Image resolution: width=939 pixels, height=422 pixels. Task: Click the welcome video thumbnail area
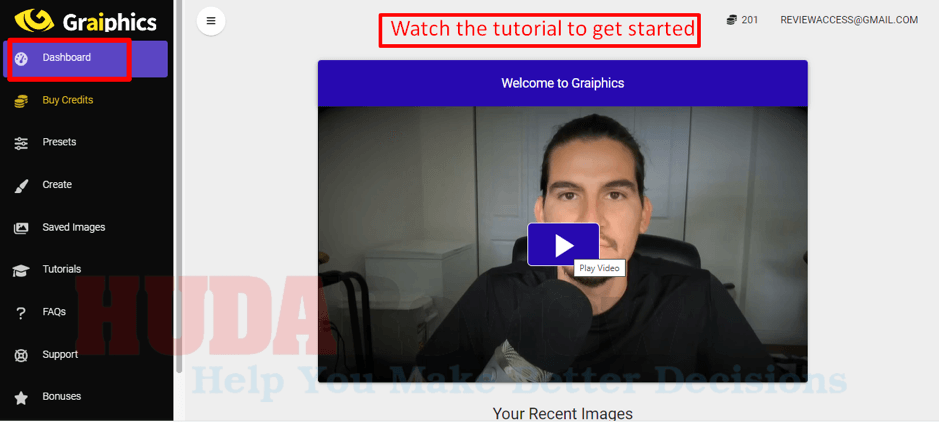point(562,244)
